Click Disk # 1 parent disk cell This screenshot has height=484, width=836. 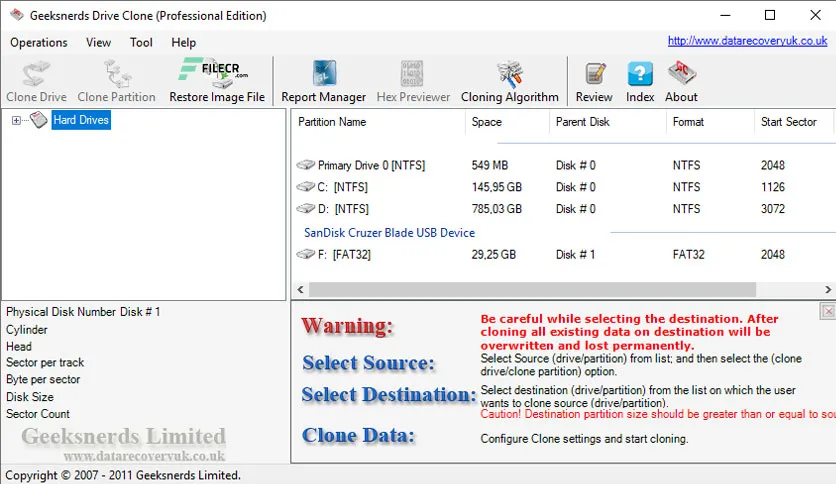tap(575, 255)
